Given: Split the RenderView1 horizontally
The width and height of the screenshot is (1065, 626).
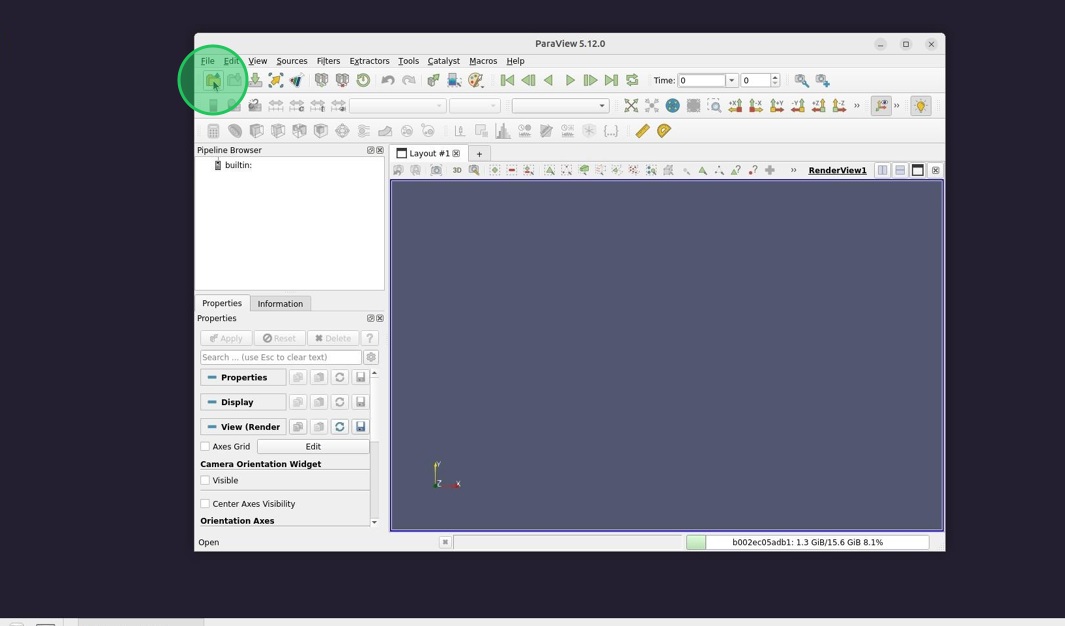Looking at the screenshot, I should [882, 170].
